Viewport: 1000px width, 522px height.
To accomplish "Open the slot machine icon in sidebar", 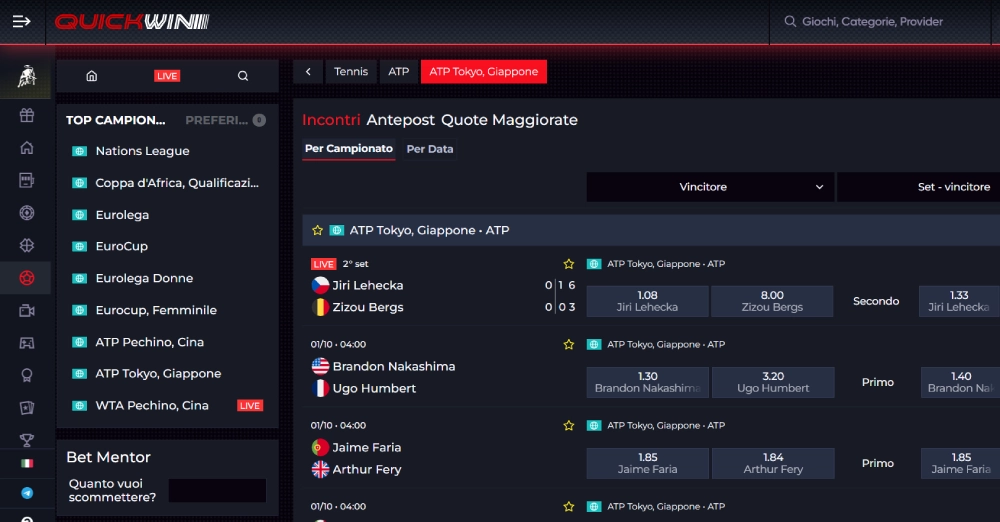I will (26, 181).
